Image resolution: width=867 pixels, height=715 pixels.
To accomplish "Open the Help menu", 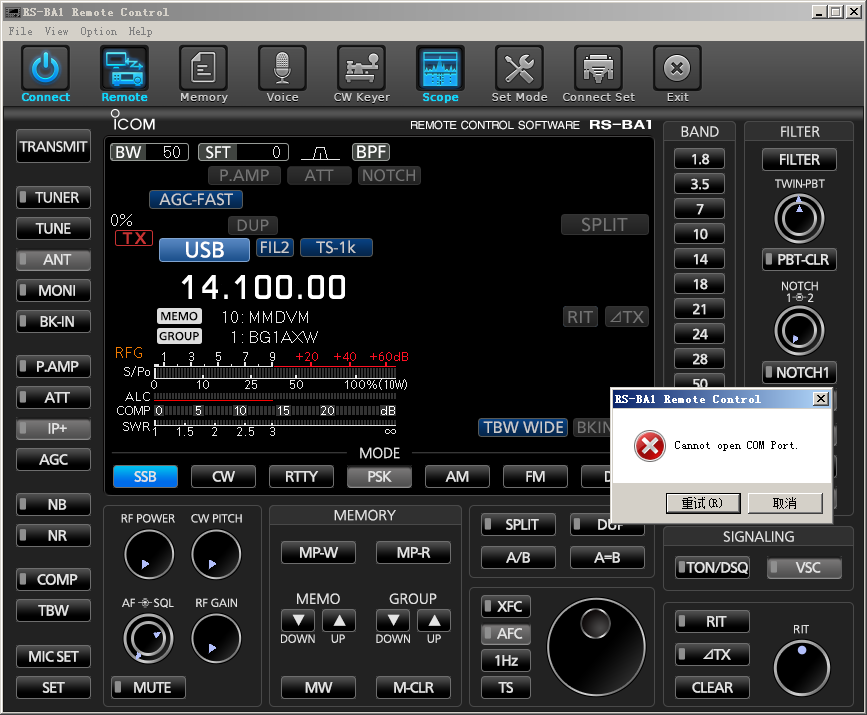I will pos(140,32).
